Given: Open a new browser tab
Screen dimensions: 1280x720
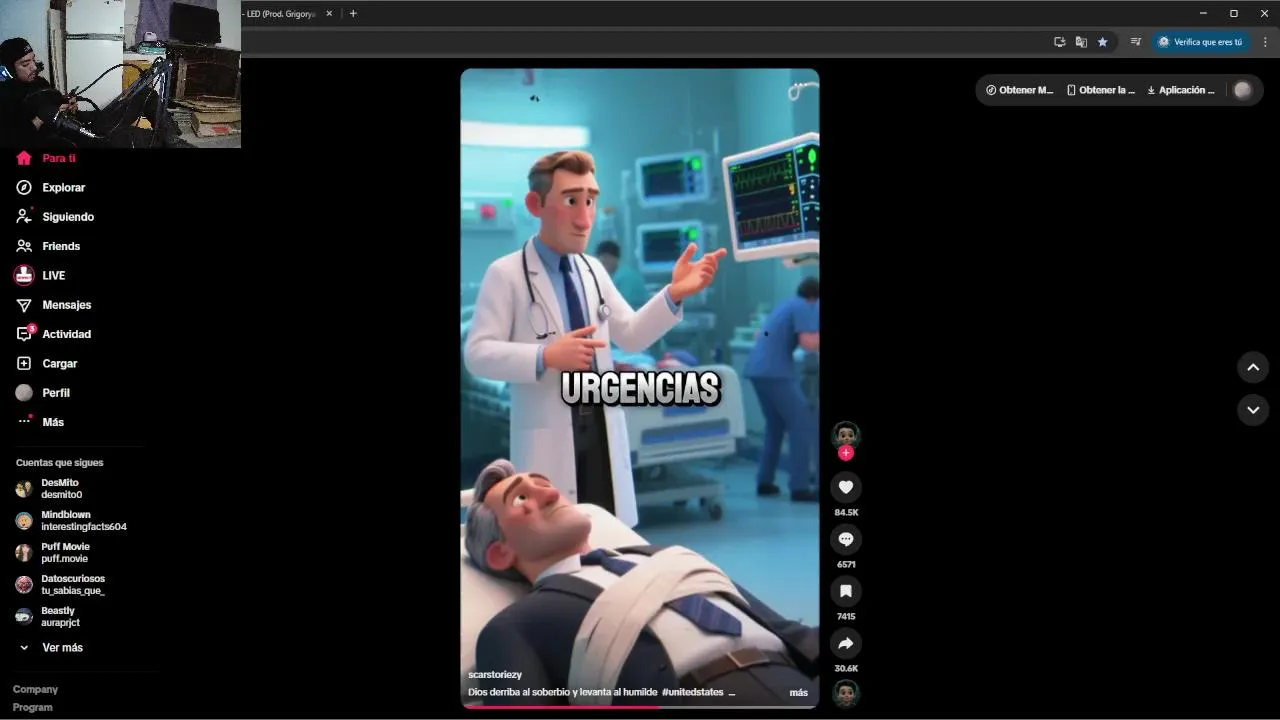Looking at the screenshot, I should [353, 14].
